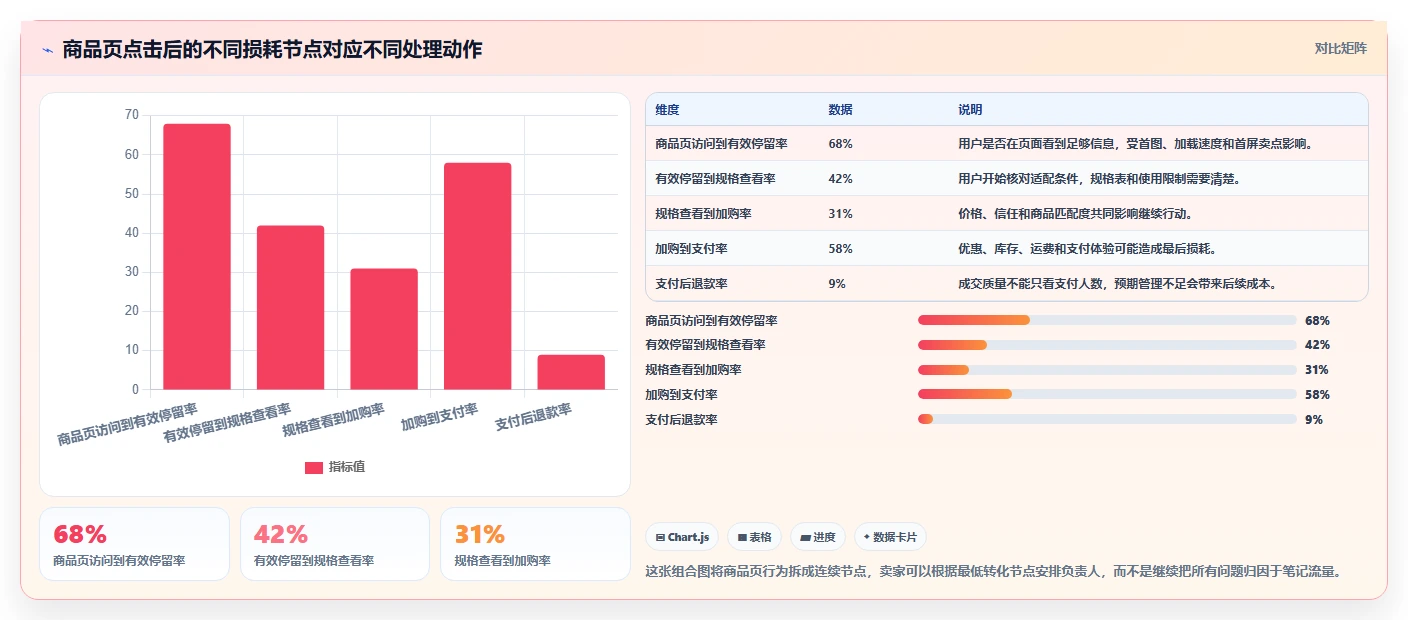Image resolution: width=1408 pixels, height=620 pixels.
Task: Click the 加购到支付率 chart bar
Action: [x=478, y=276]
